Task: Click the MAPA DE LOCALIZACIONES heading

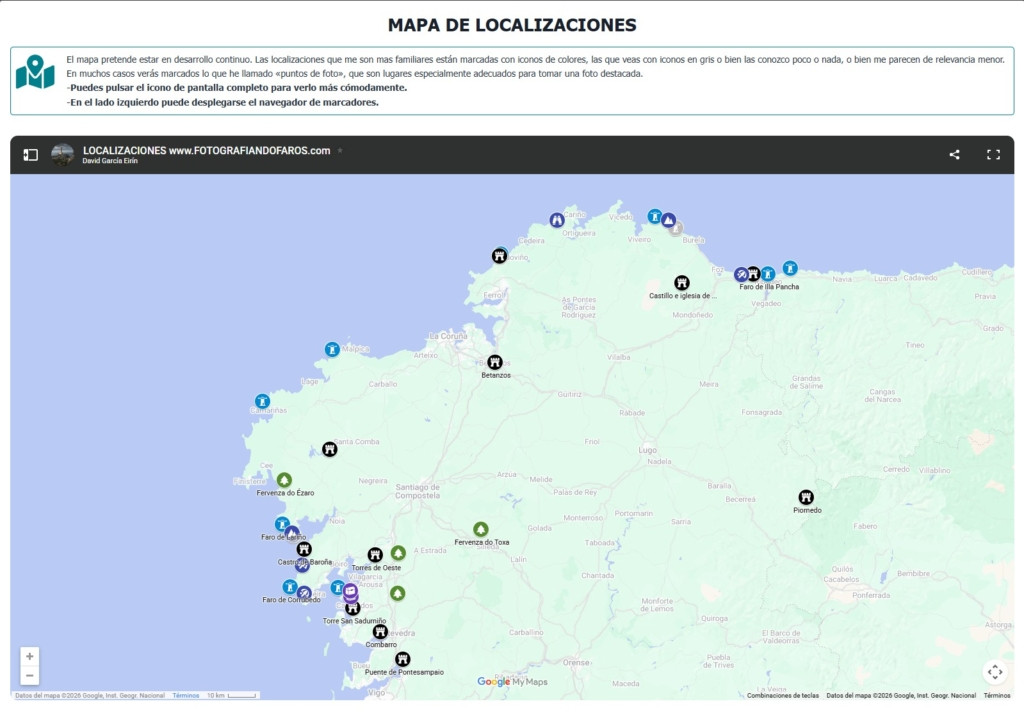Action: coord(512,25)
